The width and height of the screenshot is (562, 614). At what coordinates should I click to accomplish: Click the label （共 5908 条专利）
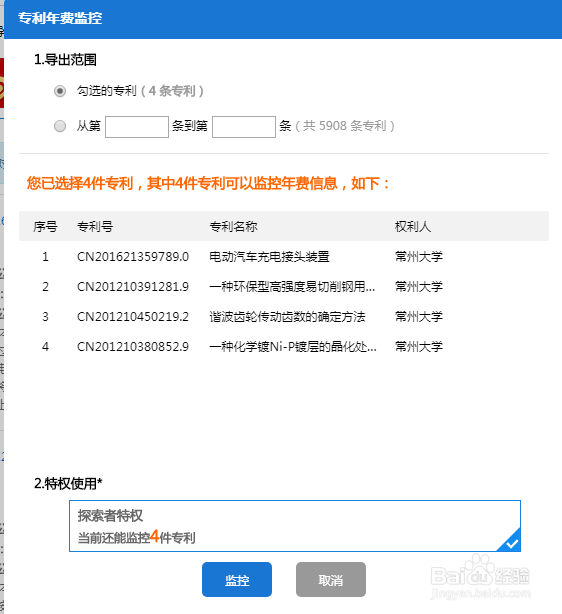[x=344, y=126]
